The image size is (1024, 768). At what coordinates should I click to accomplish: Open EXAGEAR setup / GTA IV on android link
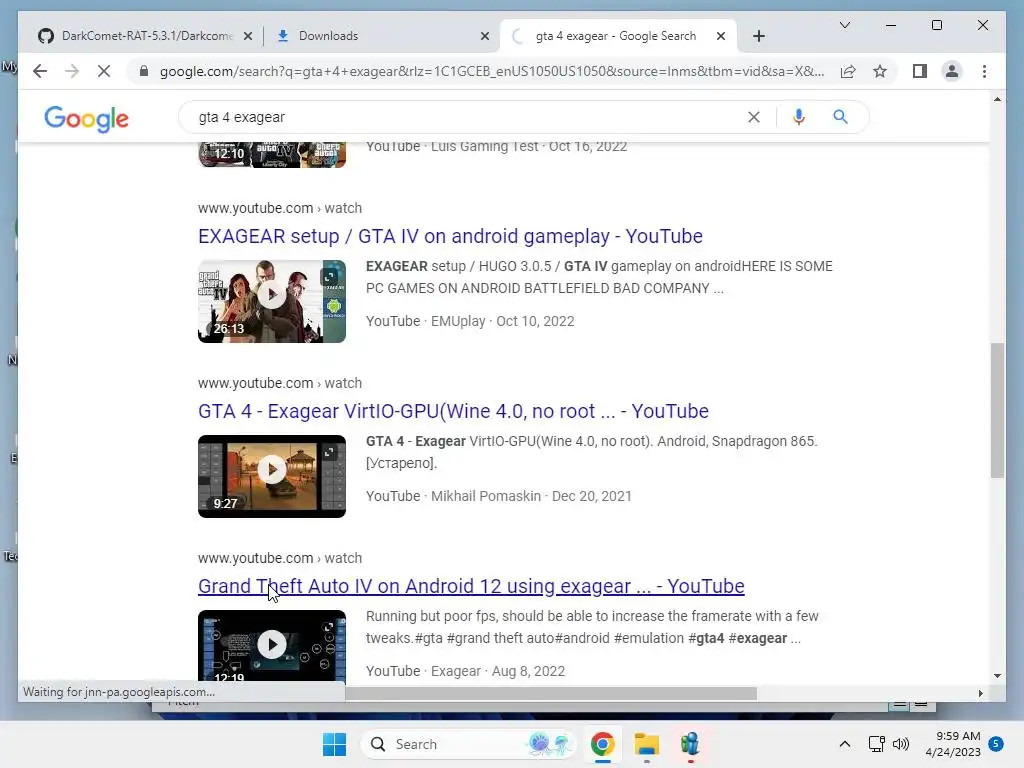pyautogui.click(x=450, y=236)
